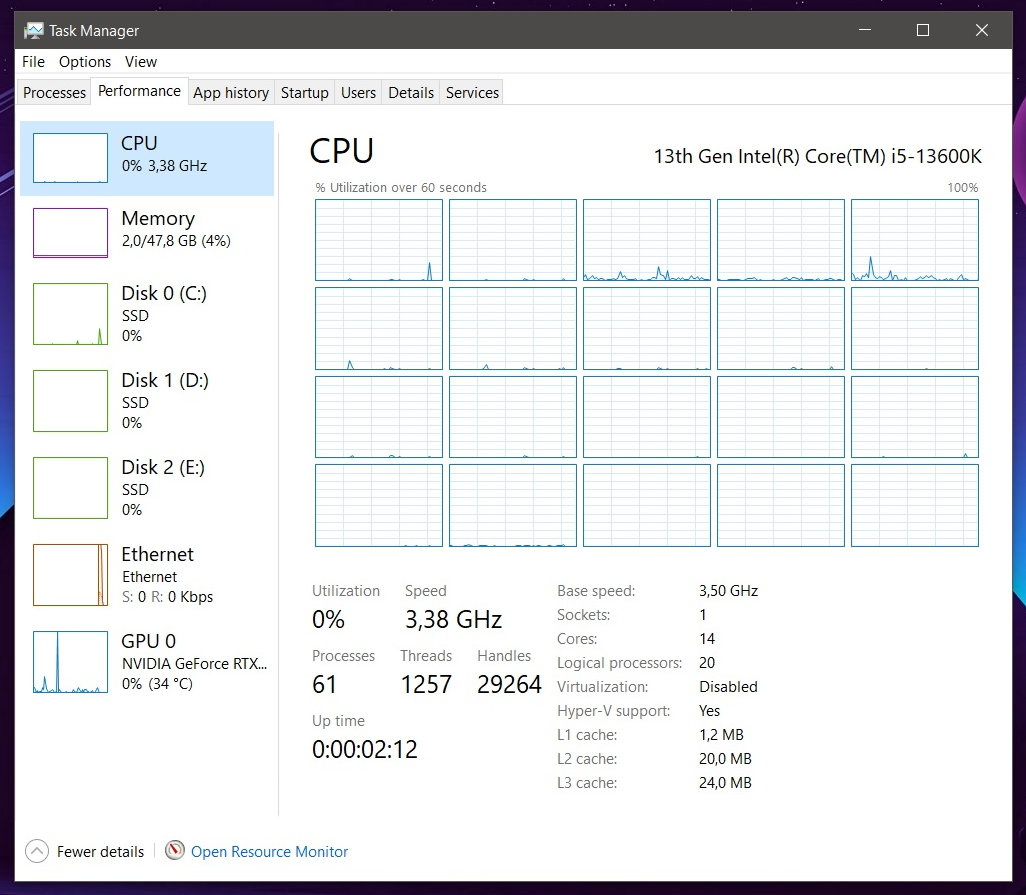Select the CPU mini graph thumbnail

[x=70, y=158]
